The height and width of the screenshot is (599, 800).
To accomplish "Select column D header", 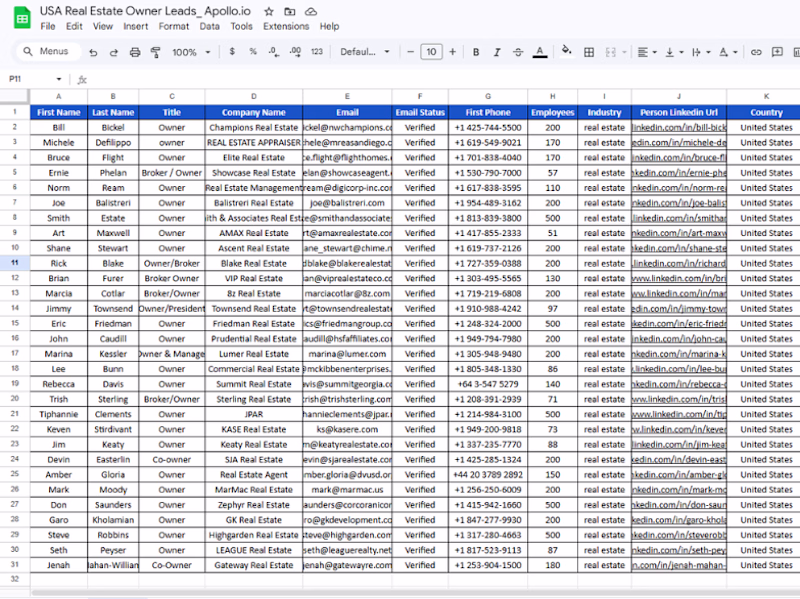I will tap(254, 96).
